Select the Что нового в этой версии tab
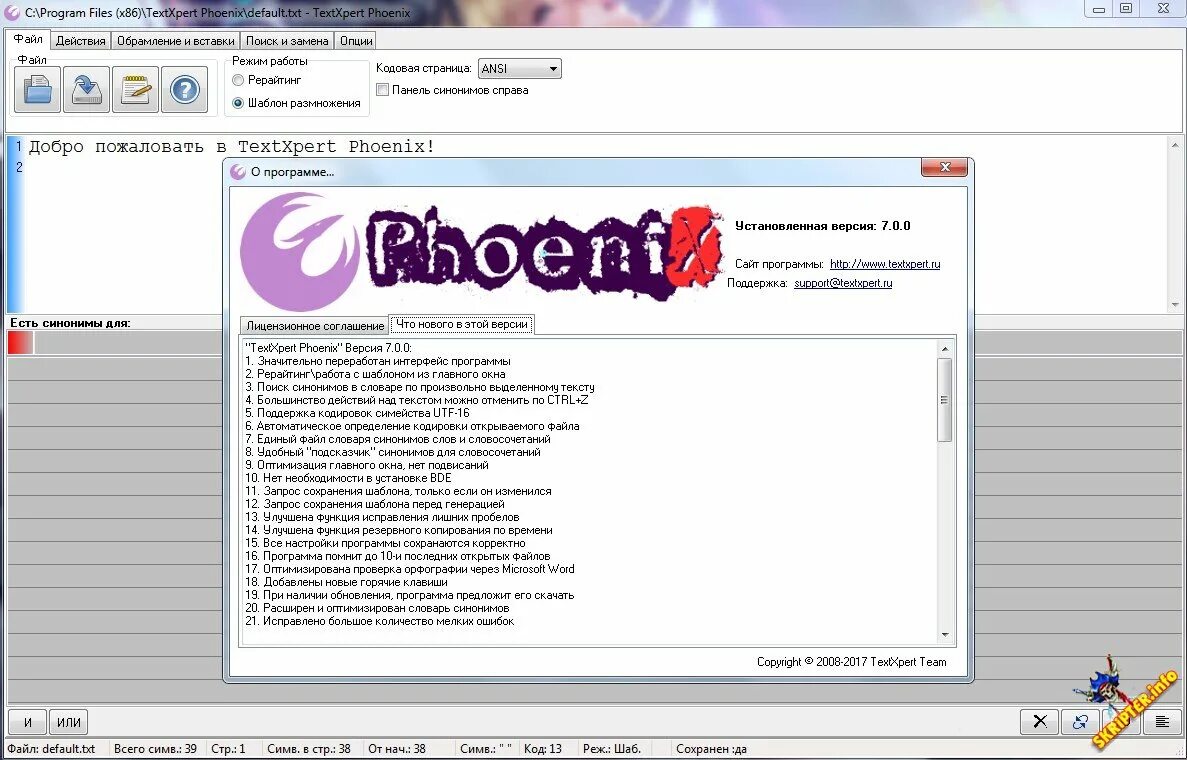This screenshot has width=1187, height=760. pos(462,324)
